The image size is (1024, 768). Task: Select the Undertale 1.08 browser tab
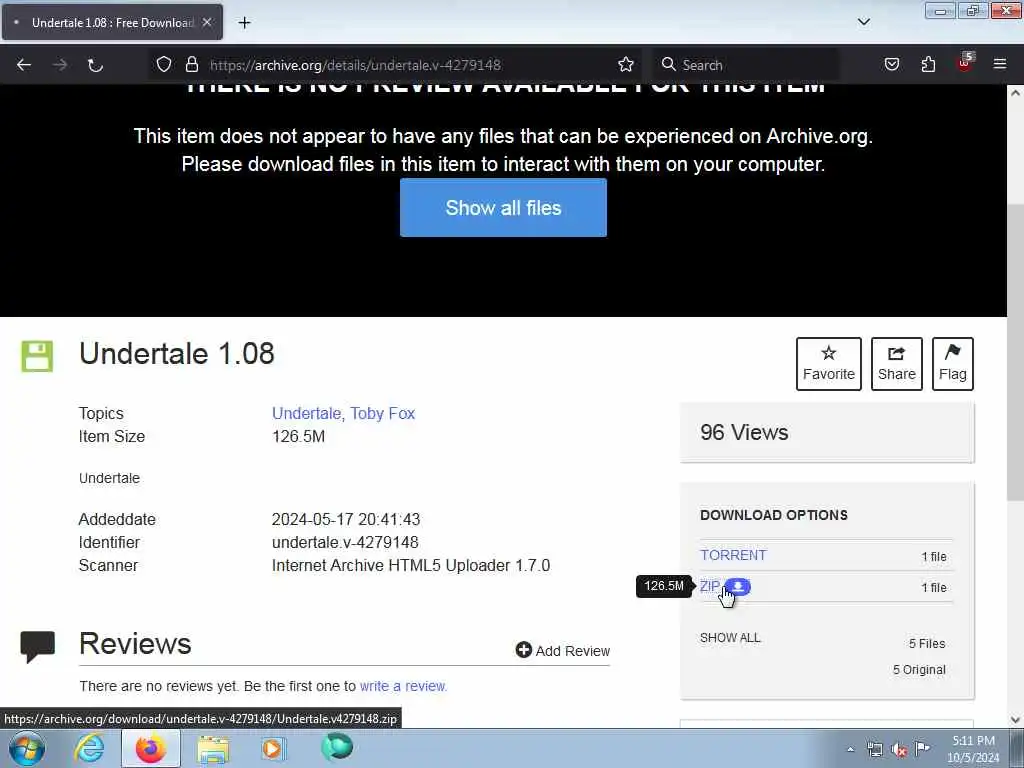pos(112,22)
